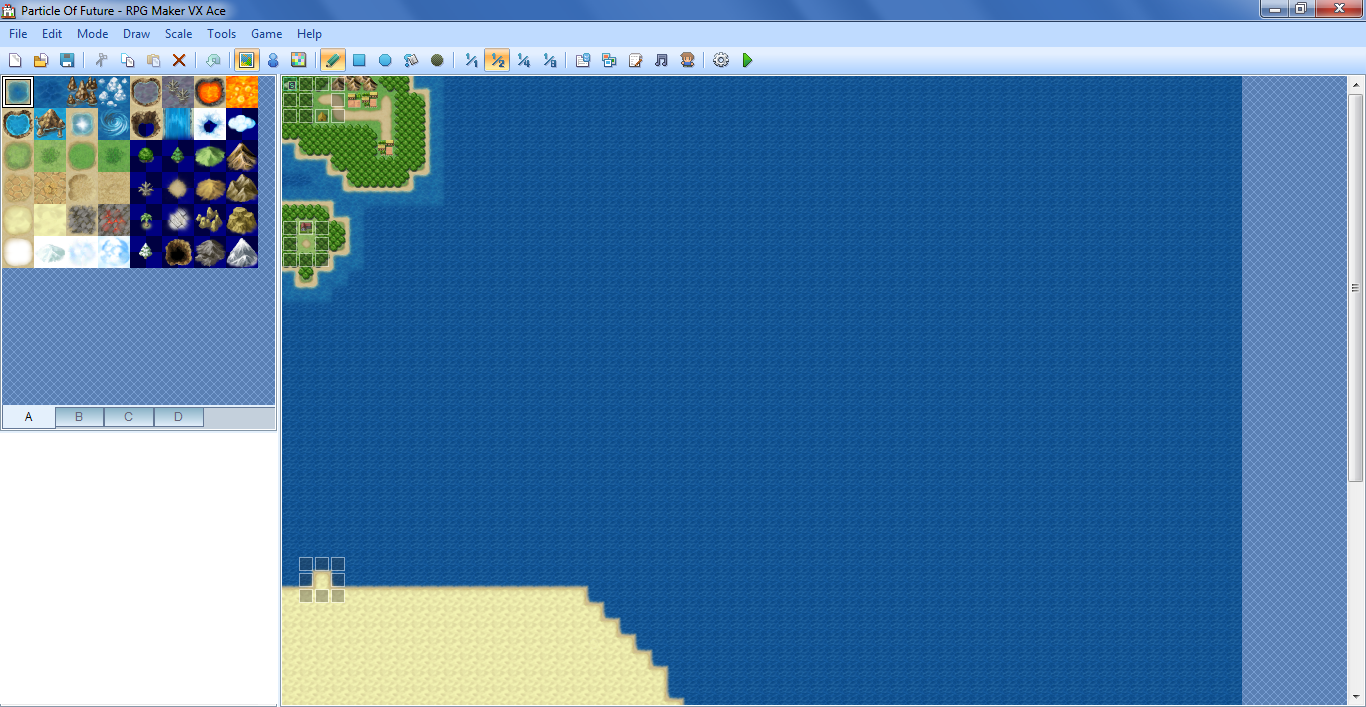Pick the deep ocean water tile
The image size is (1366, 707).
pos(50,92)
